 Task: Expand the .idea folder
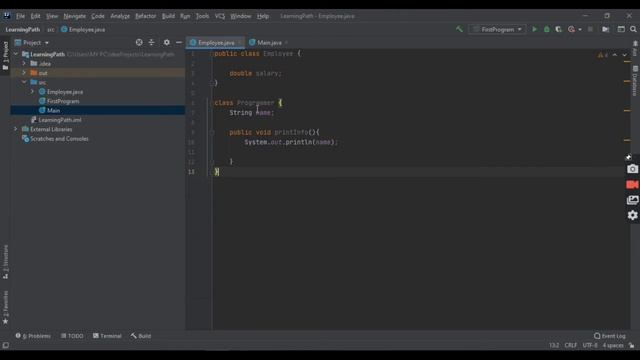[24, 64]
